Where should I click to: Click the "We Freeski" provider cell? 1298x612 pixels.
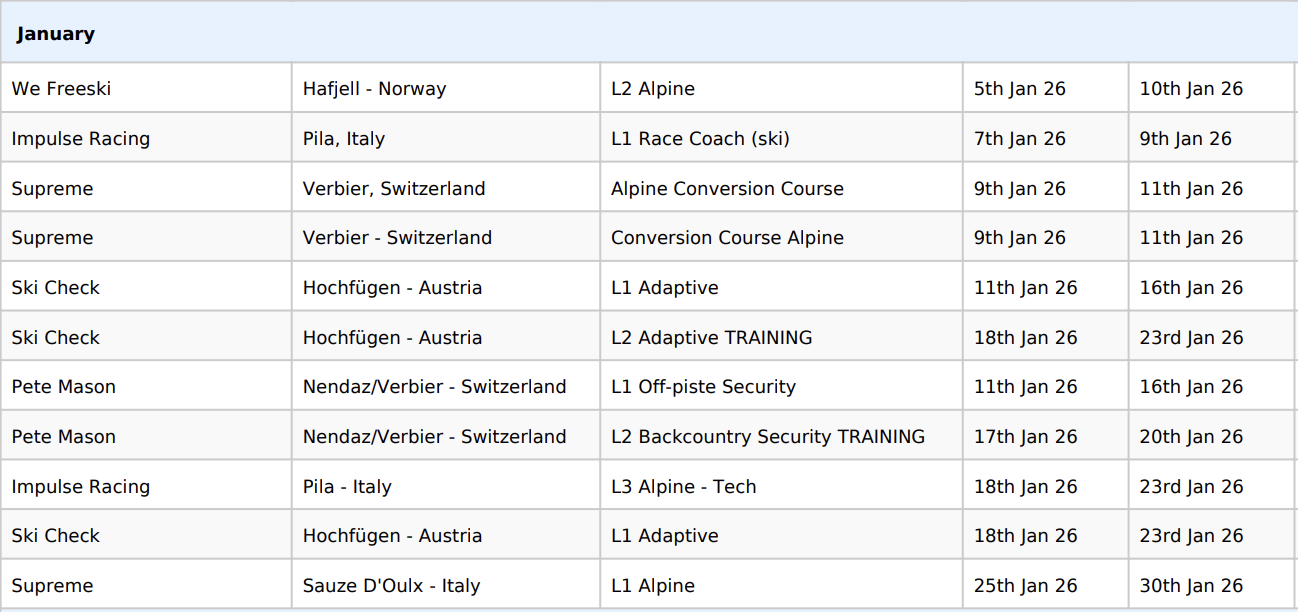pyautogui.click(x=61, y=89)
